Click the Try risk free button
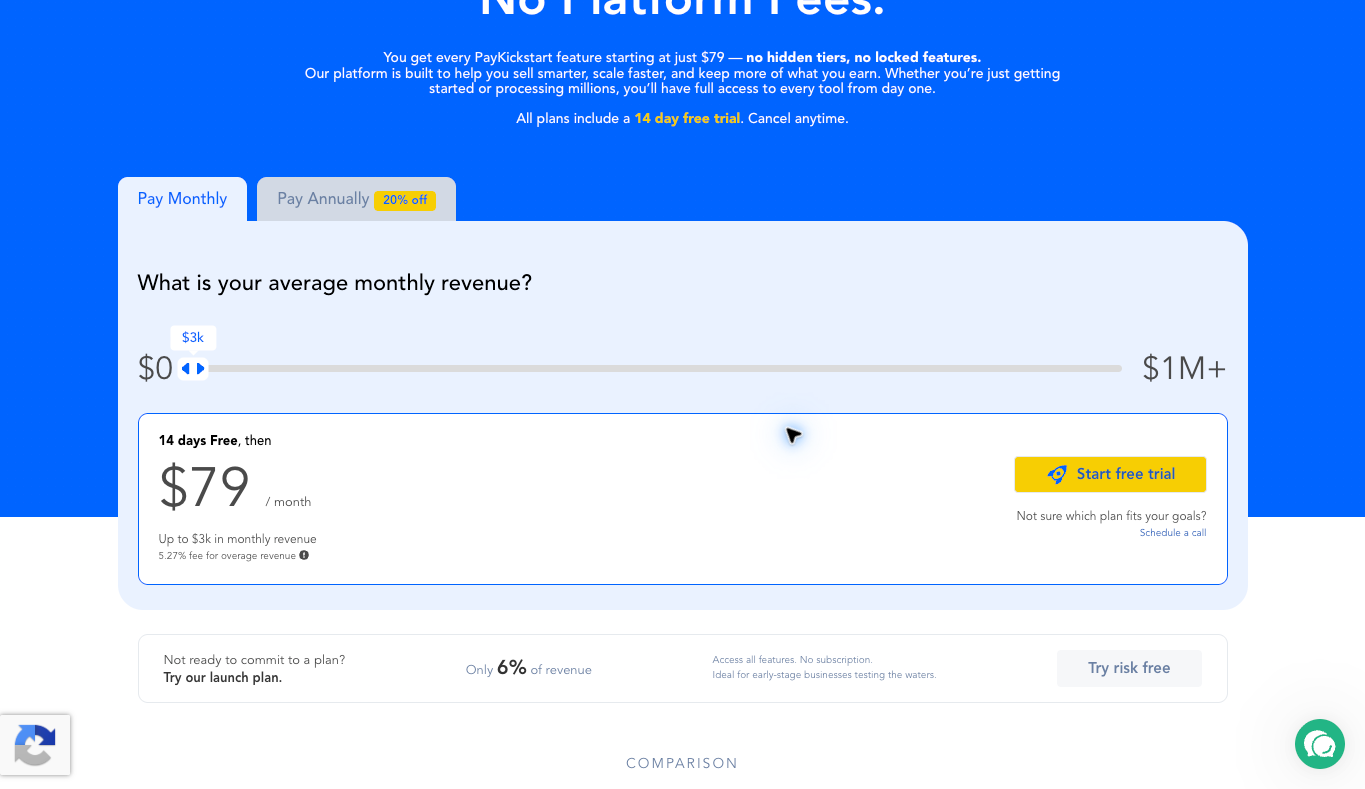The width and height of the screenshot is (1365, 789). (1129, 668)
